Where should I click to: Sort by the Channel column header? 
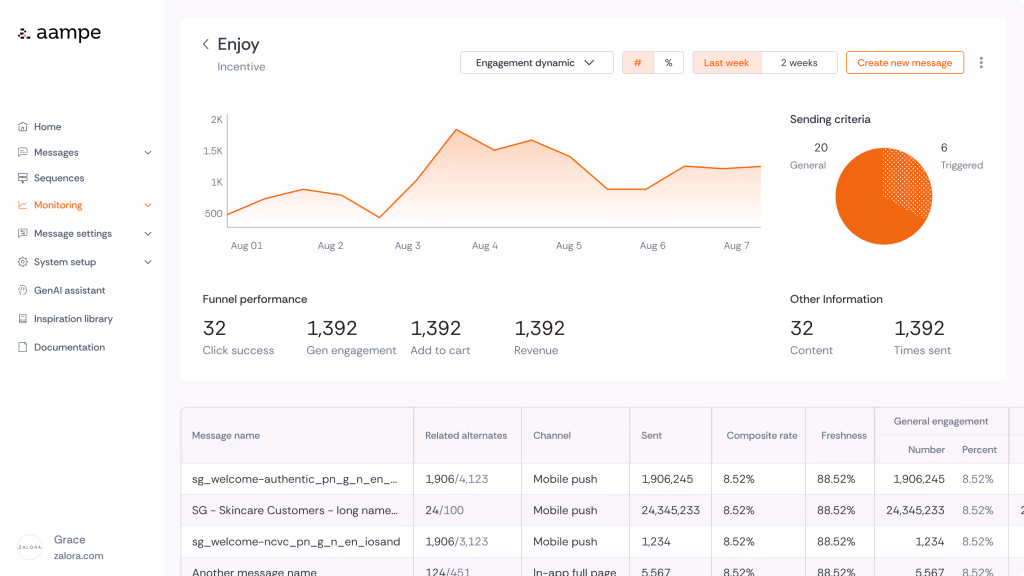552,436
